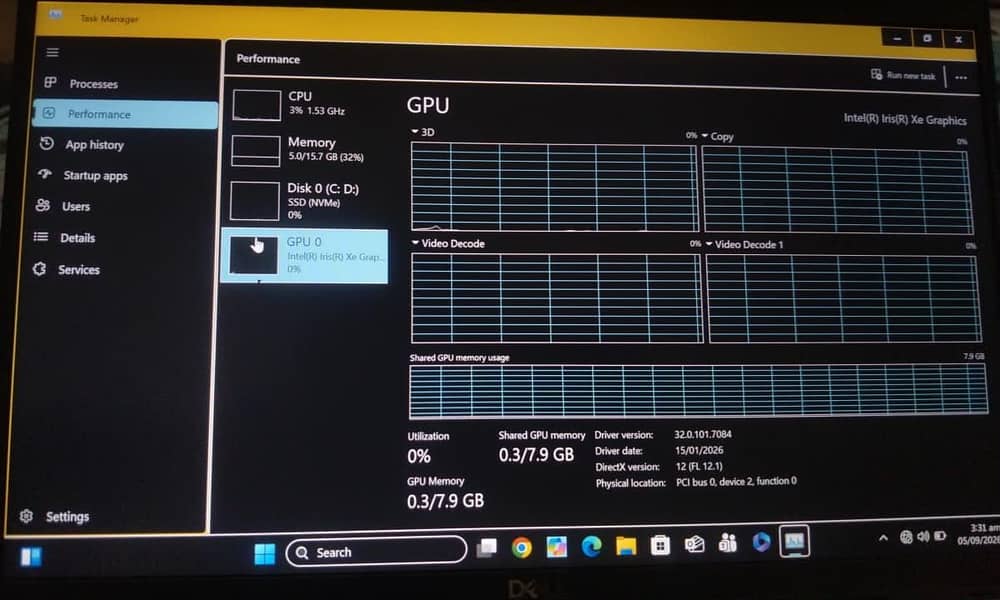
Task: Click the Video Decode 1 usage graph
Action: point(844,298)
